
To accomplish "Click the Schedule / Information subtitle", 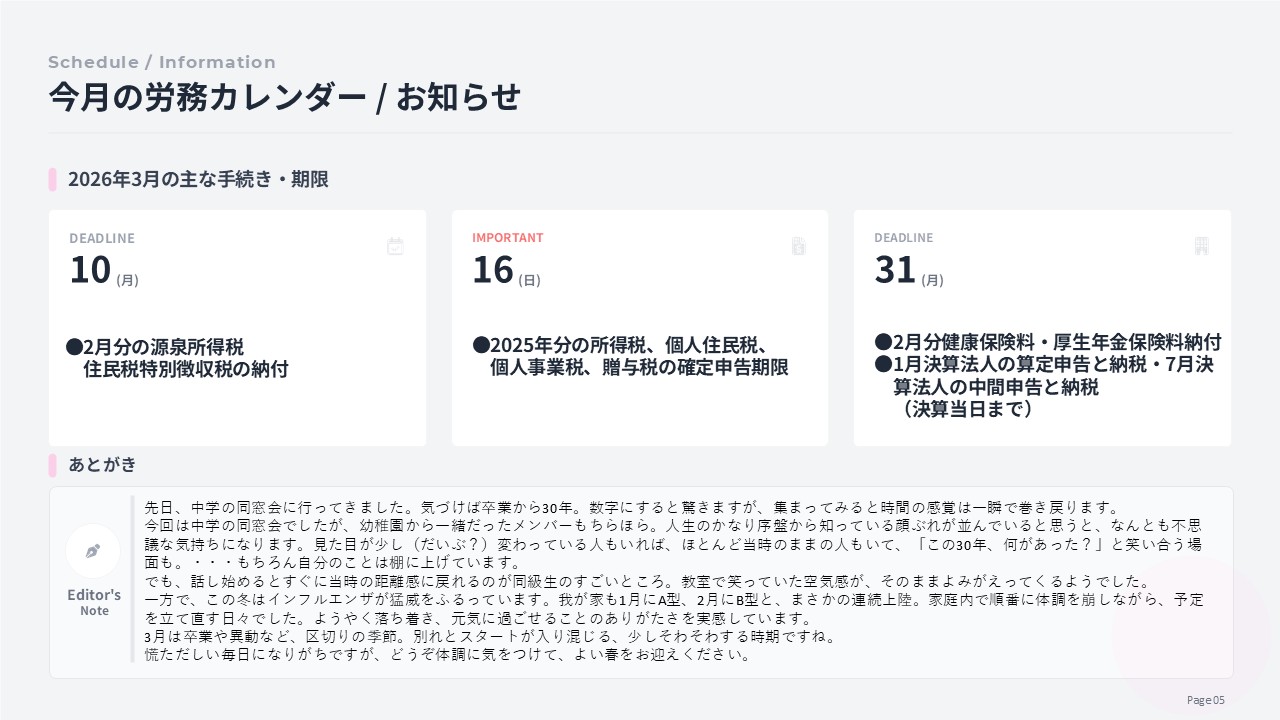I will (162, 62).
